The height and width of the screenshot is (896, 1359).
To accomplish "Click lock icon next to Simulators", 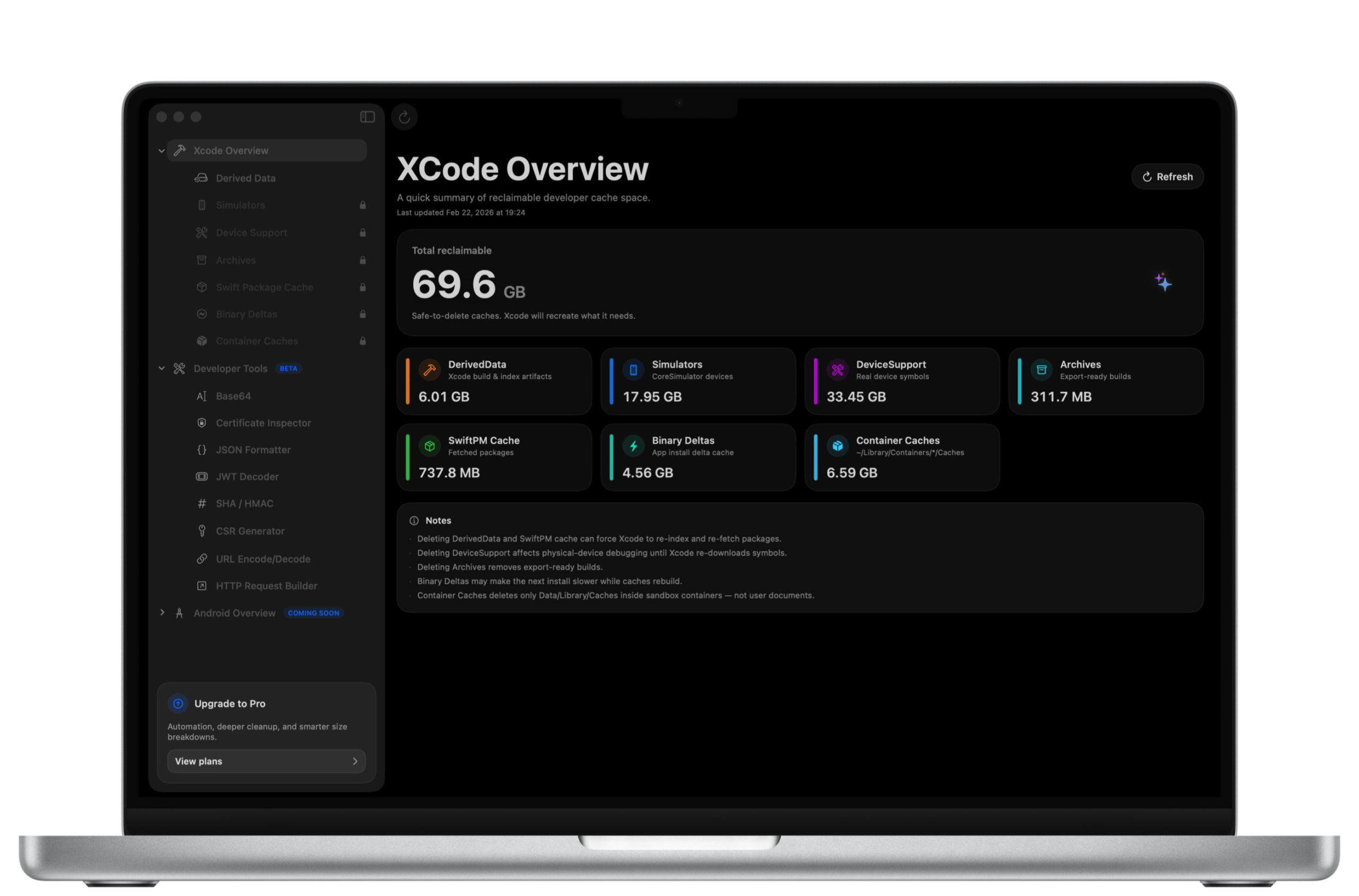I will pyautogui.click(x=363, y=205).
